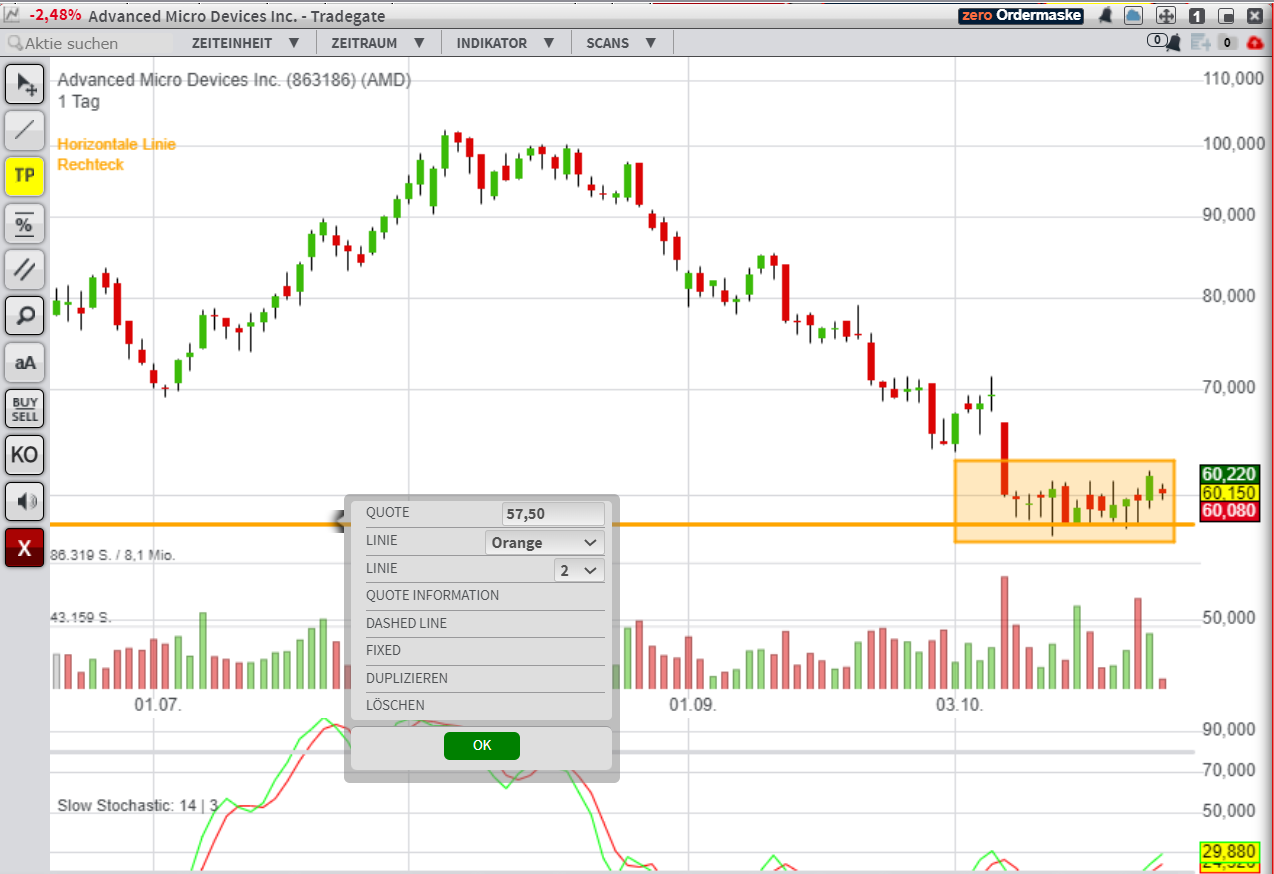Confirm with the green OK button
The height and width of the screenshot is (874, 1274).
click(x=482, y=745)
